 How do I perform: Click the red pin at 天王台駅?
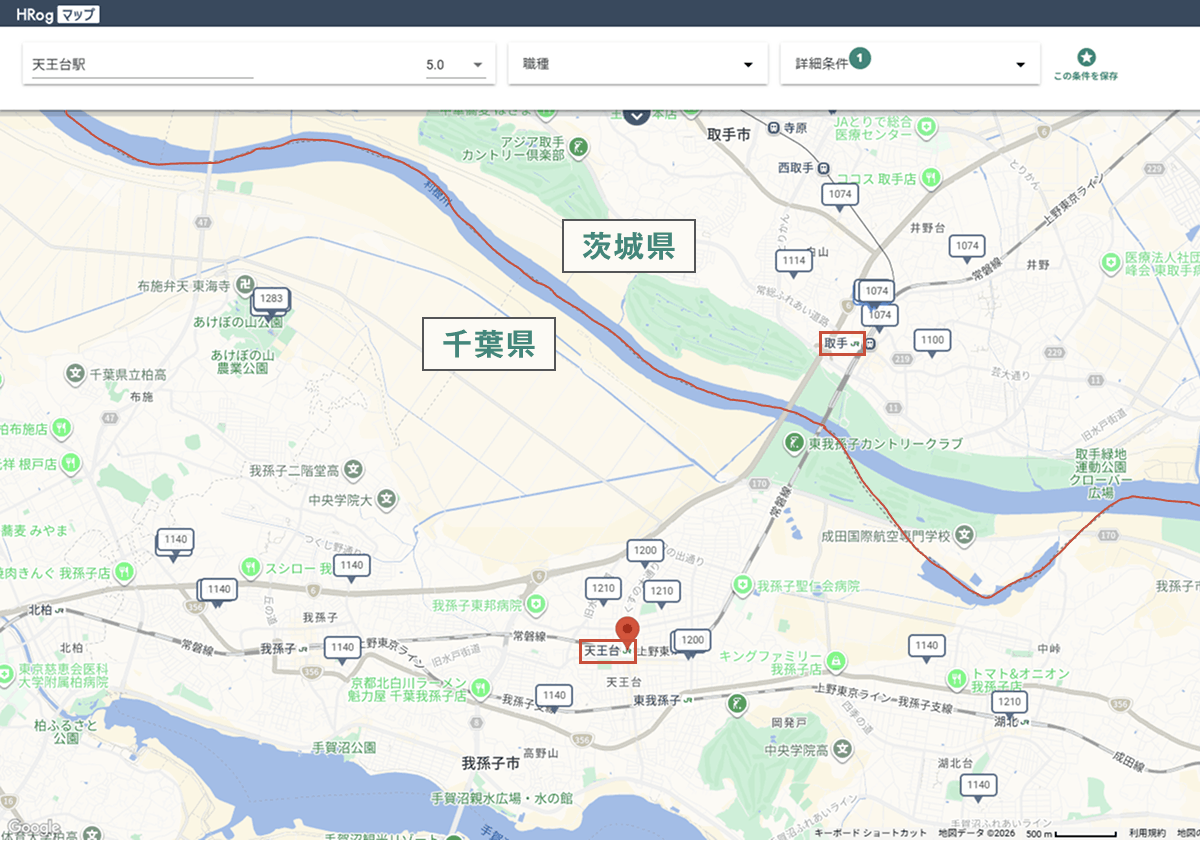629,629
